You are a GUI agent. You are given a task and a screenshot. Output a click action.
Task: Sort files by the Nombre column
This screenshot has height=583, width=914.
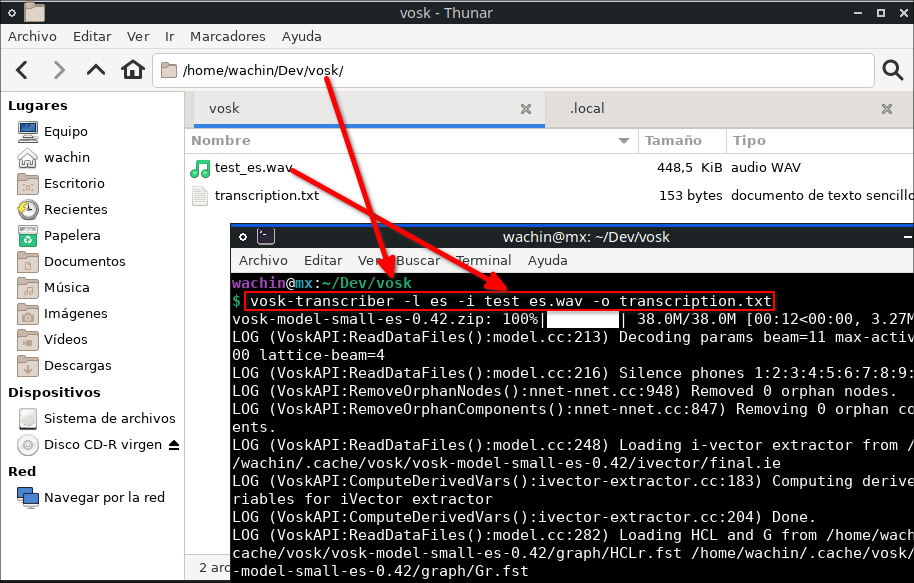[x=412, y=141]
